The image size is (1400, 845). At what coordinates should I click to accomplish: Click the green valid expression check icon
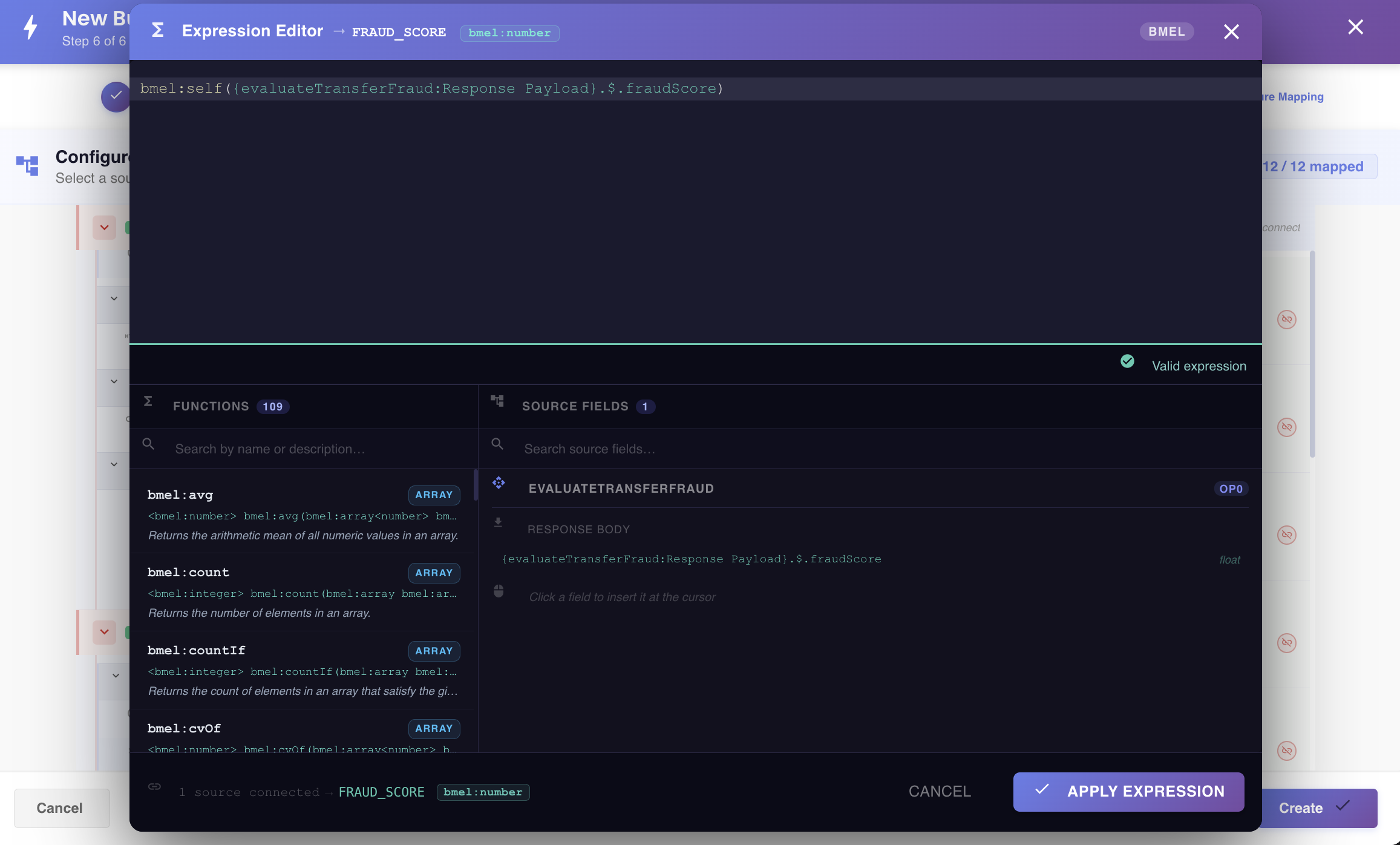click(x=1127, y=361)
